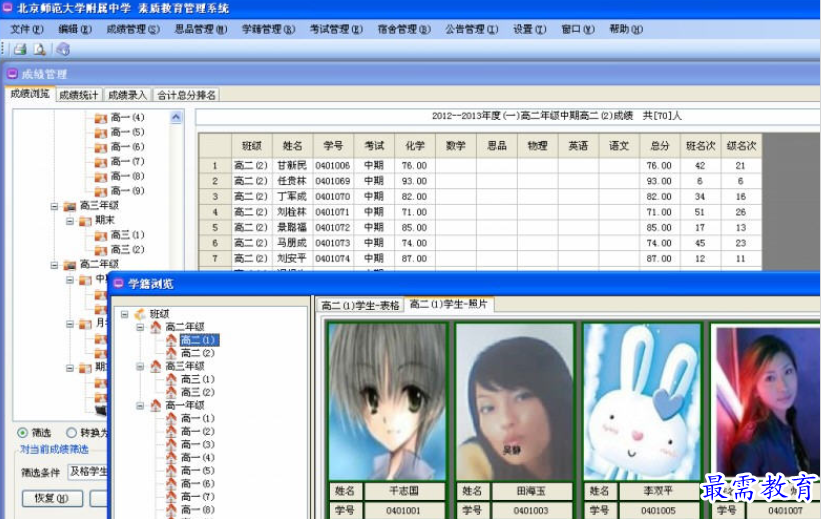Viewport: 824px width, 519px height.
Task: Select the 高二 (1) tree item in 学籍浏览
Action: 198,340
